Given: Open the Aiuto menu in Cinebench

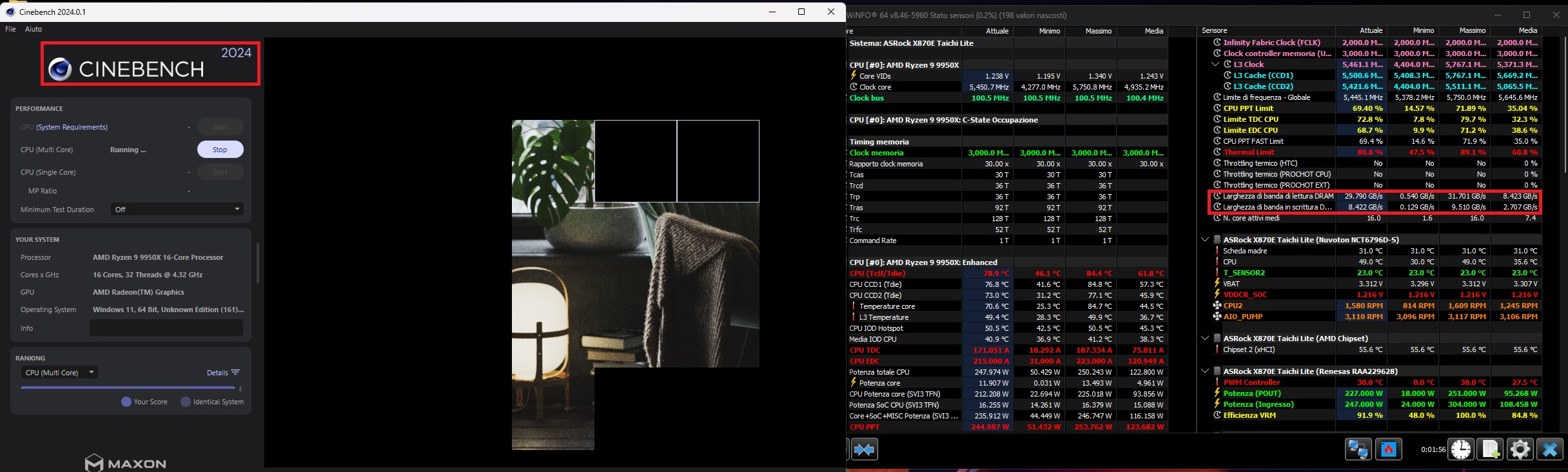Looking at the screenshot, I should 34,29.
